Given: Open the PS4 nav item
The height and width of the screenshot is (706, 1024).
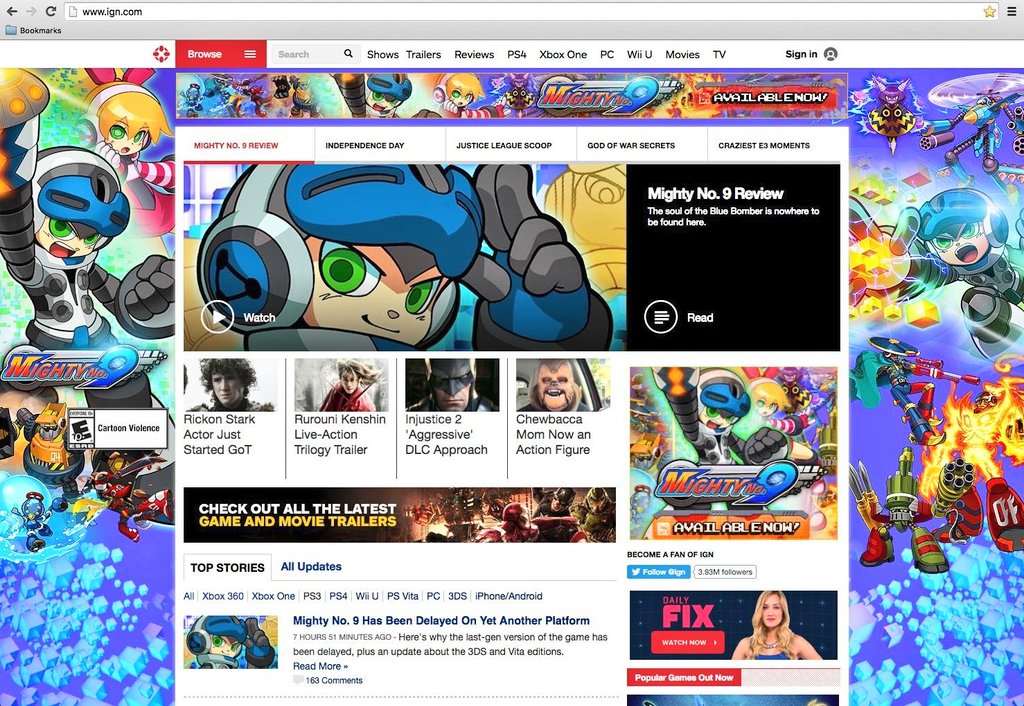Looking at the screenshot, I should point(517,54).
